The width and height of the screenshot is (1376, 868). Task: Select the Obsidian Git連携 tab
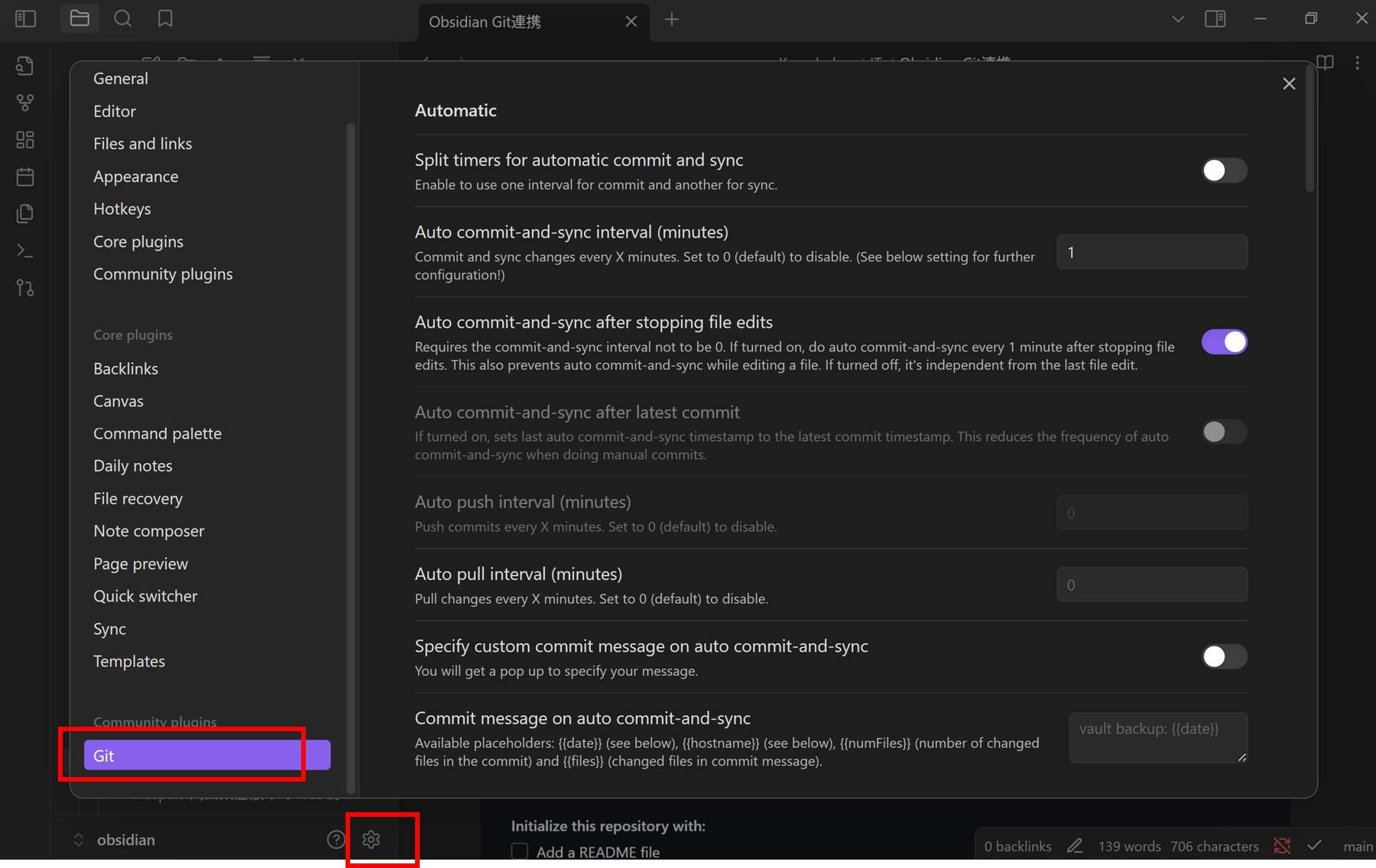(x=534, y=21)
